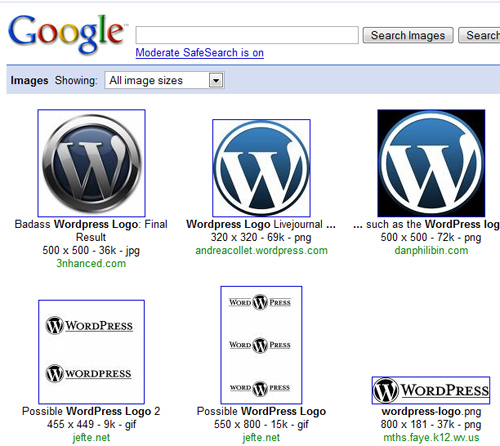Open the All image sizes dropdown

pyautogui.click(x=165, y=80)
